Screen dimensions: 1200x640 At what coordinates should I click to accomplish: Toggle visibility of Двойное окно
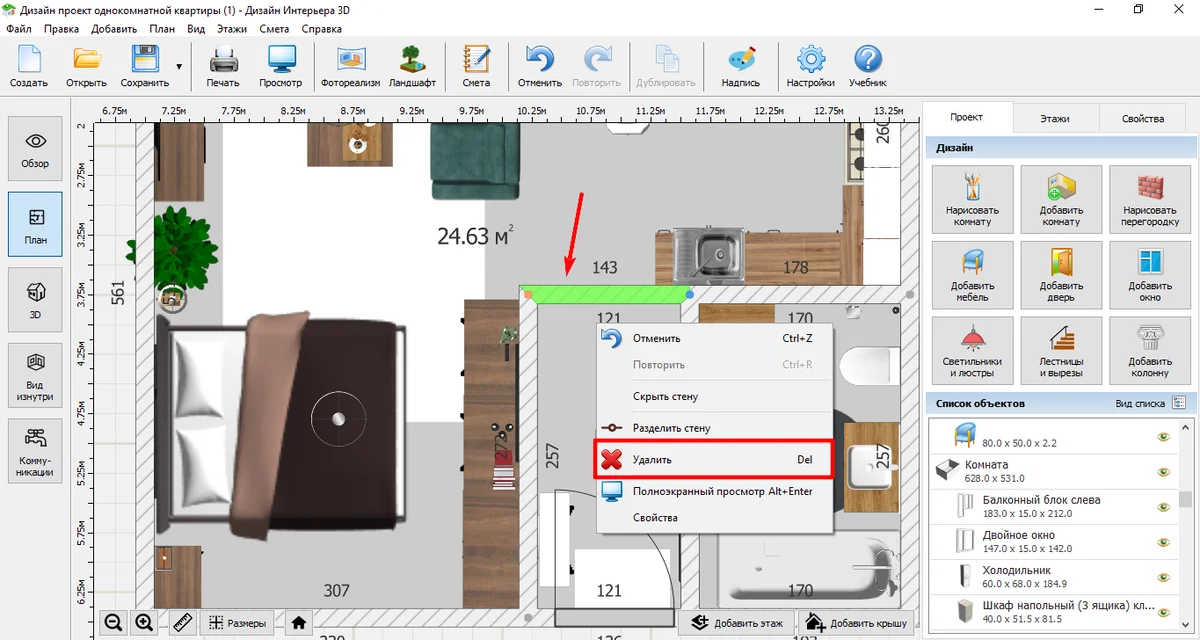point(1163,541)
